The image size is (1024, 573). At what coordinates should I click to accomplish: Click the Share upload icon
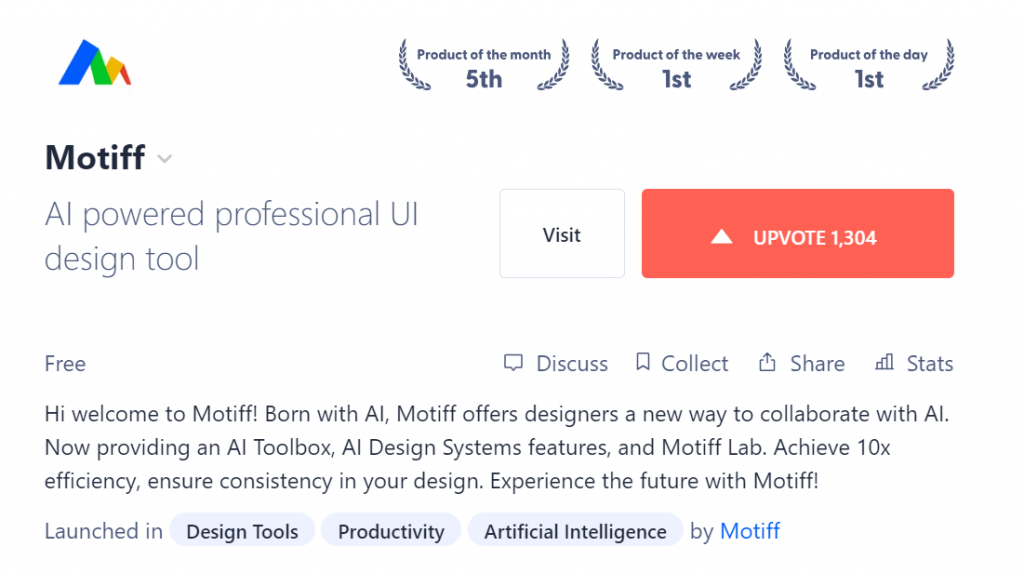click(767, 362)
